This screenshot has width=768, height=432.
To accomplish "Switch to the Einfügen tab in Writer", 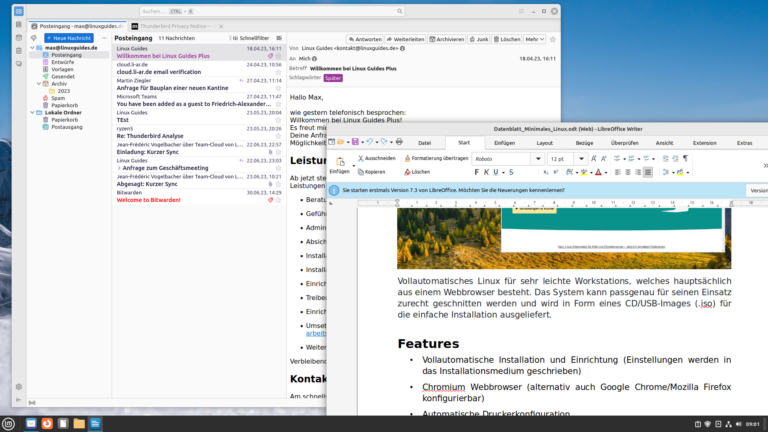I will click(504, 143).
